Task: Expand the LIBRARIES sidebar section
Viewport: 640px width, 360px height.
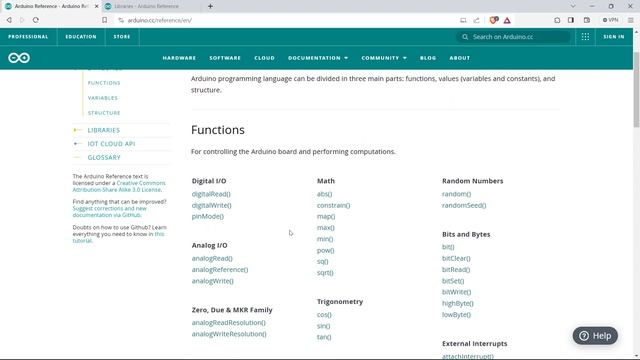Action: click(104, 130)
